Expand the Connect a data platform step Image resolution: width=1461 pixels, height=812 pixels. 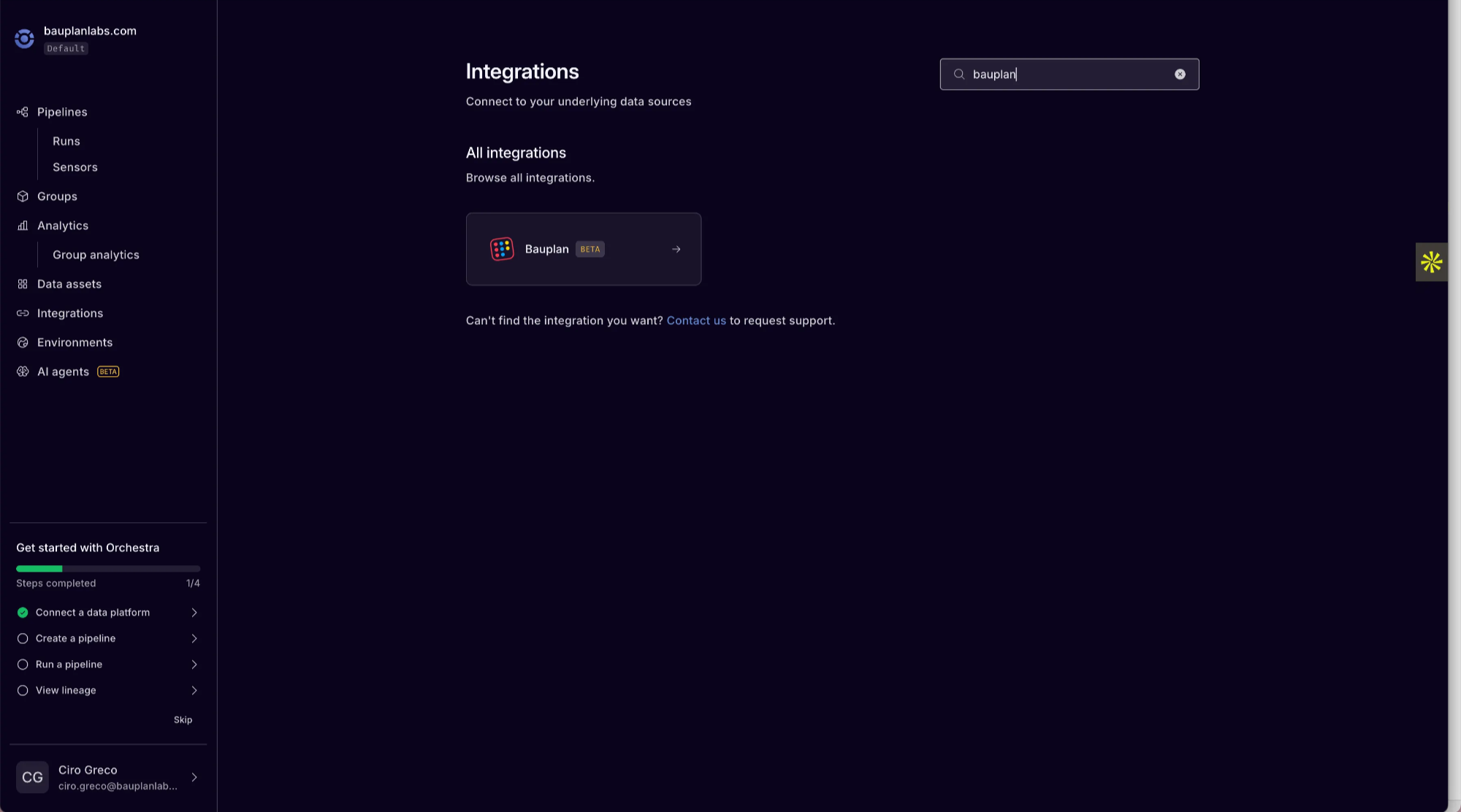pos(194,612)
